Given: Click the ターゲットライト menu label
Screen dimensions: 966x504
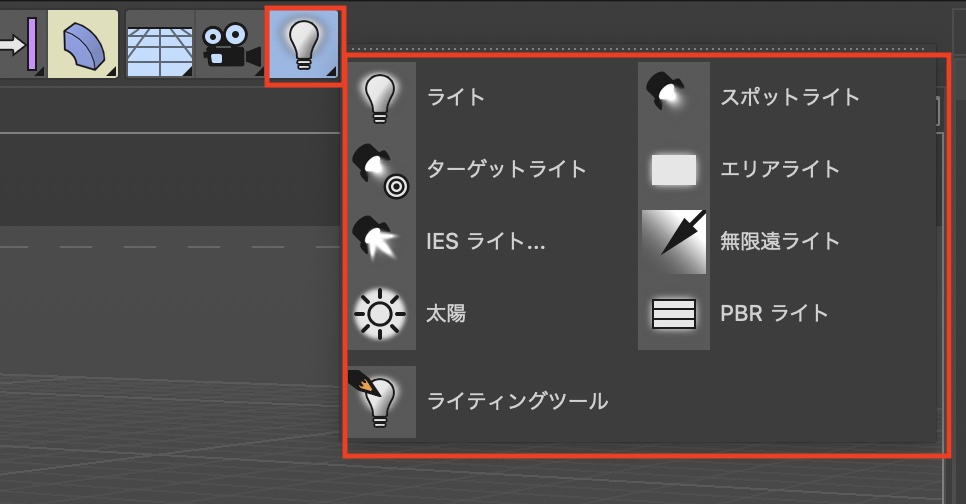Looking at the screenshot, I should (x=506, y=169).
